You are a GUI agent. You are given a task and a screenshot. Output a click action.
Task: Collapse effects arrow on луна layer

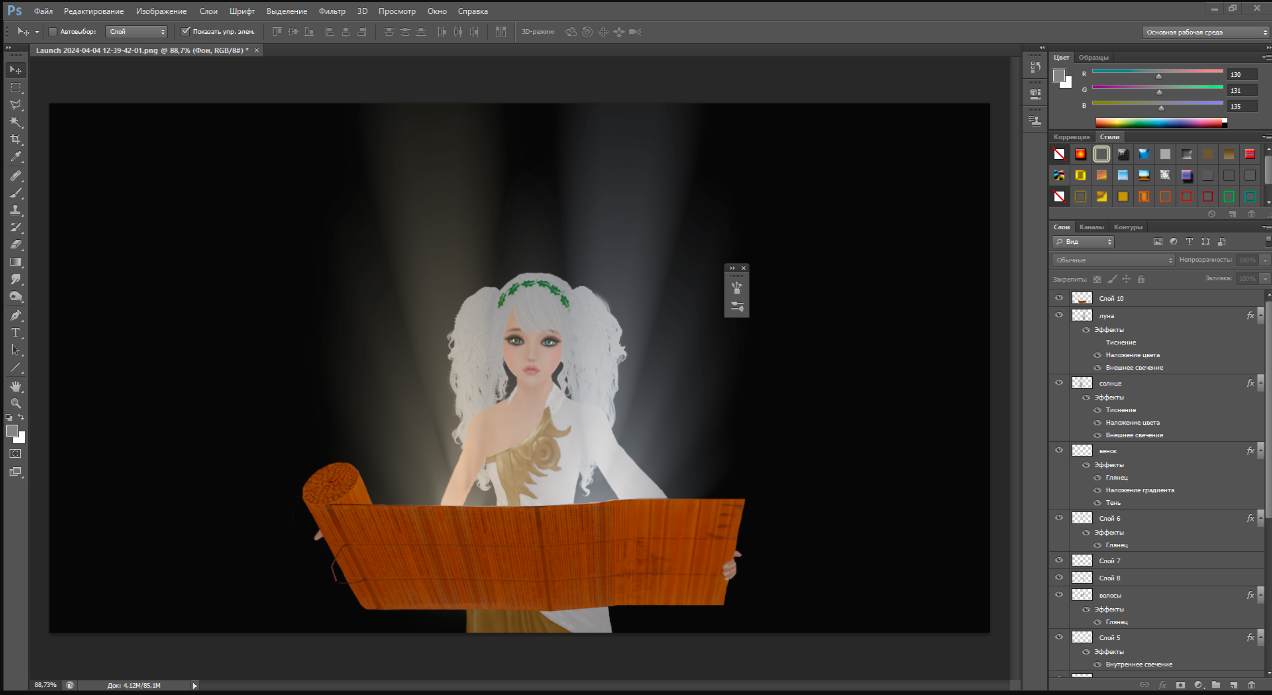[x=1260, y=315]
